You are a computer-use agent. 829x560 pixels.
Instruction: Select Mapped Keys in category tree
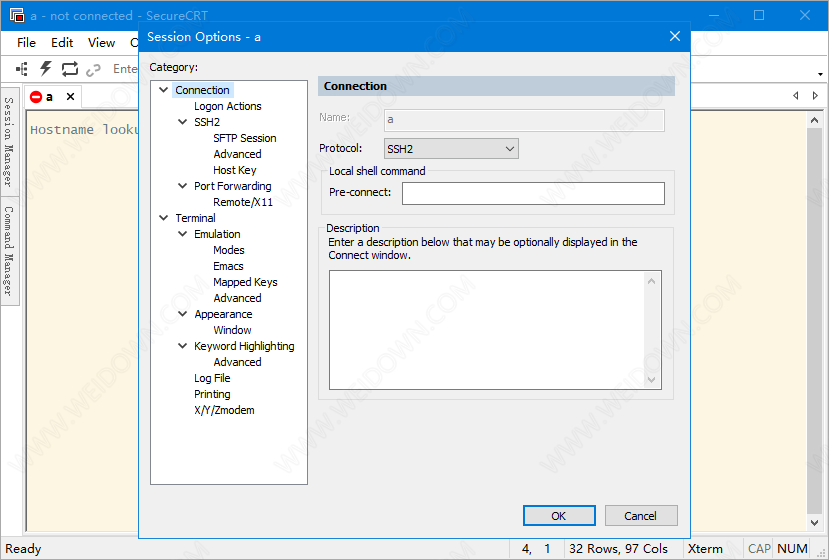pyautogui.click(x=245, y=282)
